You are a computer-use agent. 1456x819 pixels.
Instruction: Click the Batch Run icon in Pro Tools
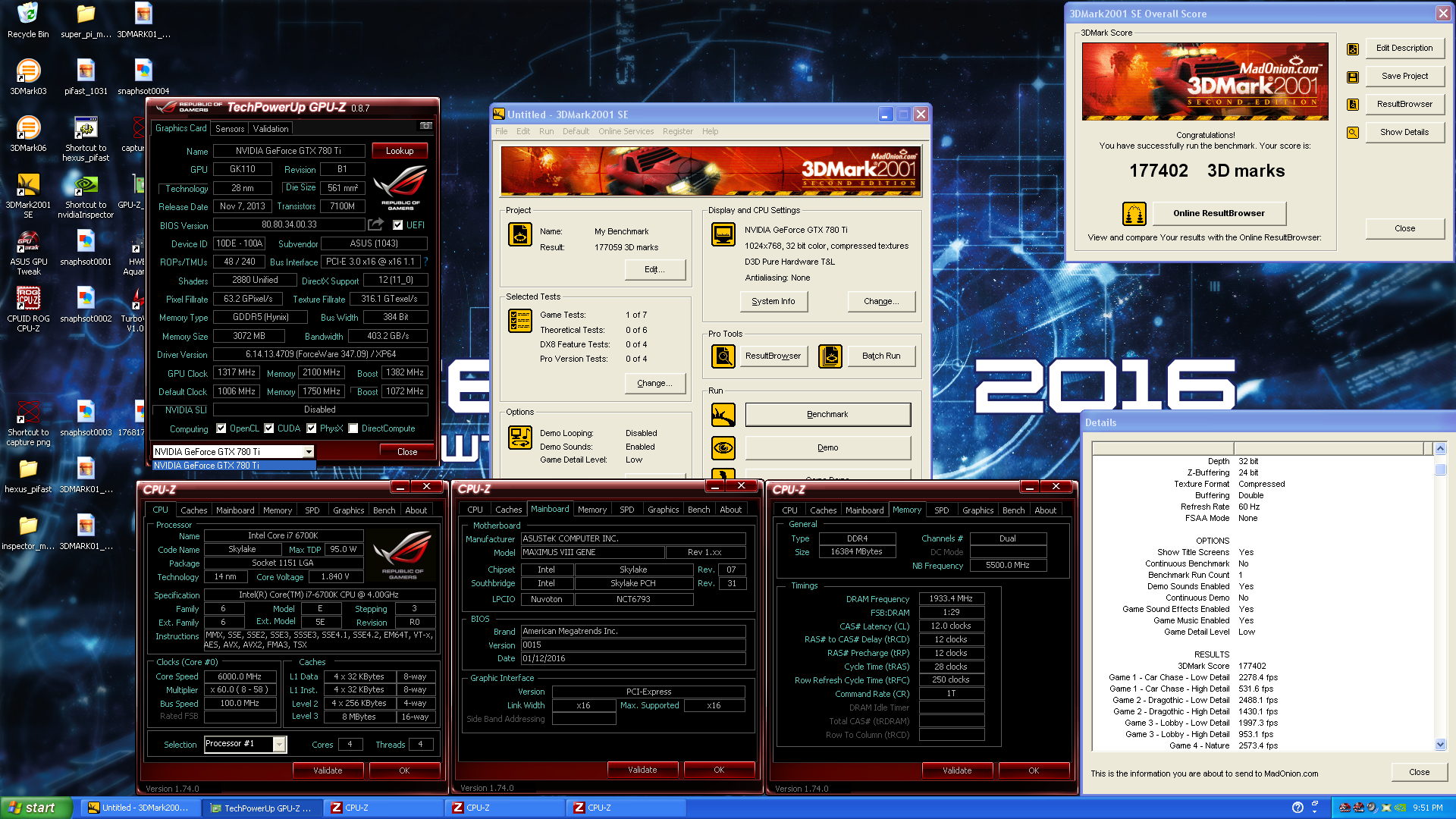(830, 356)
